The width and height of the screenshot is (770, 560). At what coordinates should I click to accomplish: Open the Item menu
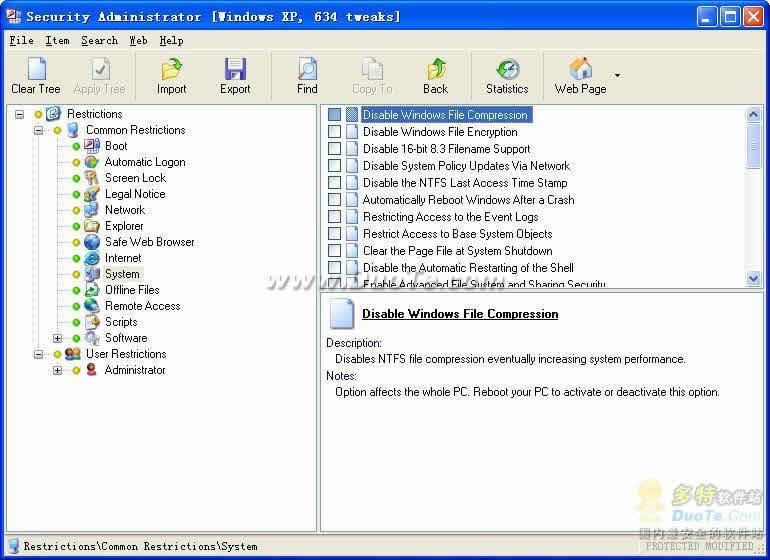[57, 41]
